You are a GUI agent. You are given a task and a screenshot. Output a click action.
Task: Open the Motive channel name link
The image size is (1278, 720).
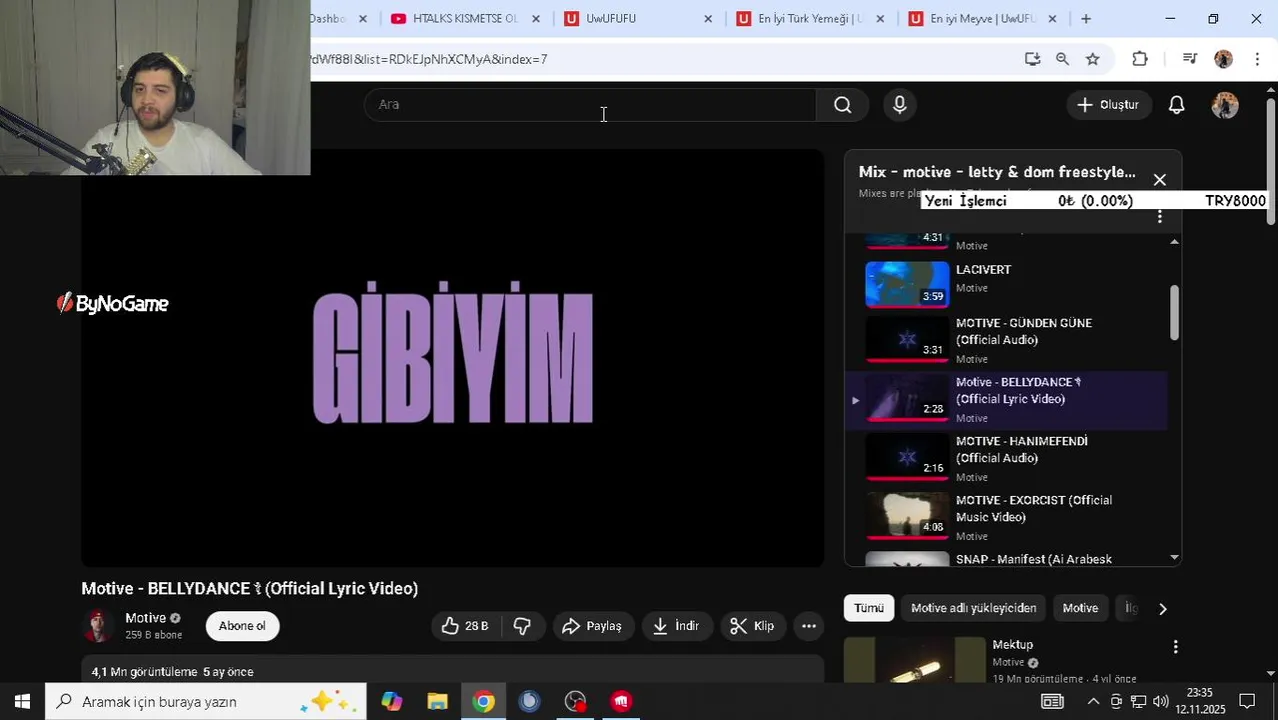click(145, 618)
